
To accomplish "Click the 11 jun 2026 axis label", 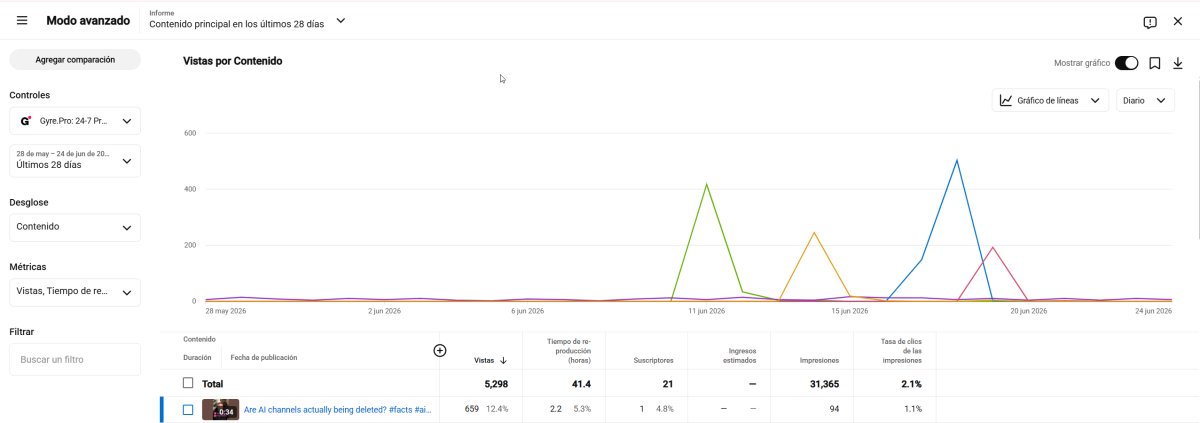I will click(706, 311).
